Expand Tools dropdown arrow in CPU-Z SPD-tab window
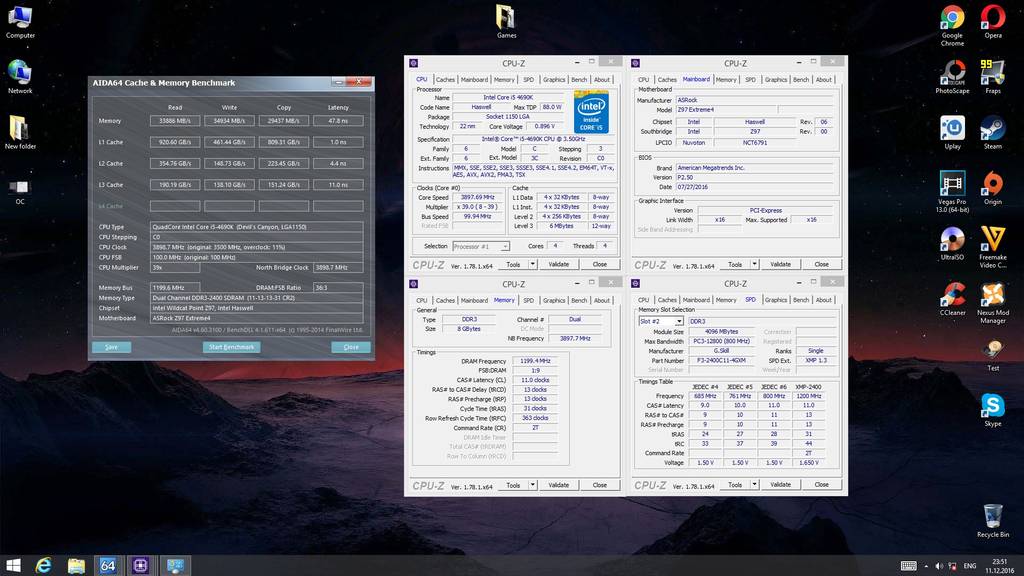 click(755, 485)
